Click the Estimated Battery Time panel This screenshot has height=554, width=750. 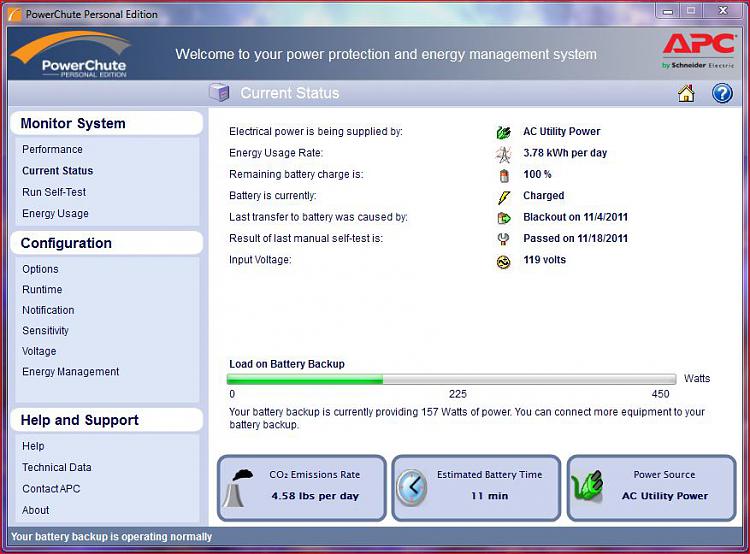tap(476, 488)
